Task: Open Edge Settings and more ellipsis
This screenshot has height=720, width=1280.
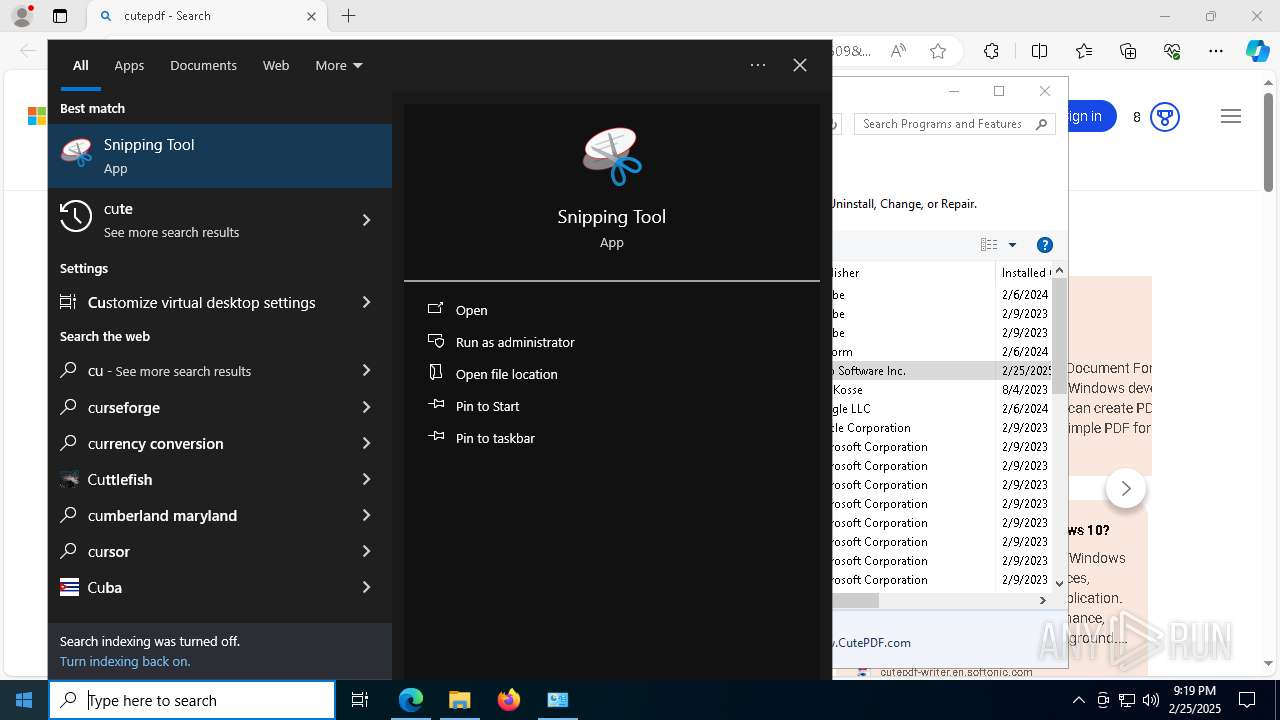Action: point(1216,51)
